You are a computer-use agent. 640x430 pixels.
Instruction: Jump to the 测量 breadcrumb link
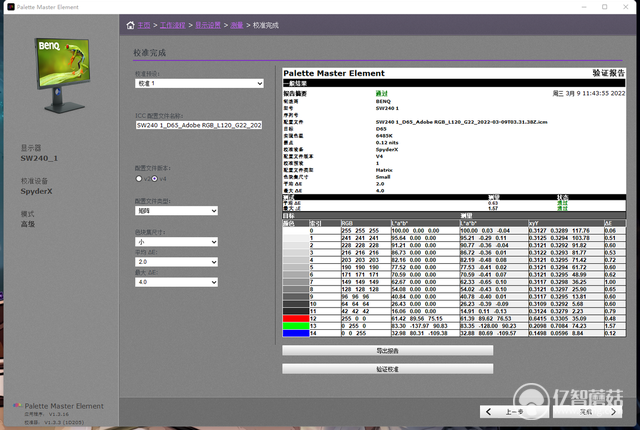(x=237, y=25)
